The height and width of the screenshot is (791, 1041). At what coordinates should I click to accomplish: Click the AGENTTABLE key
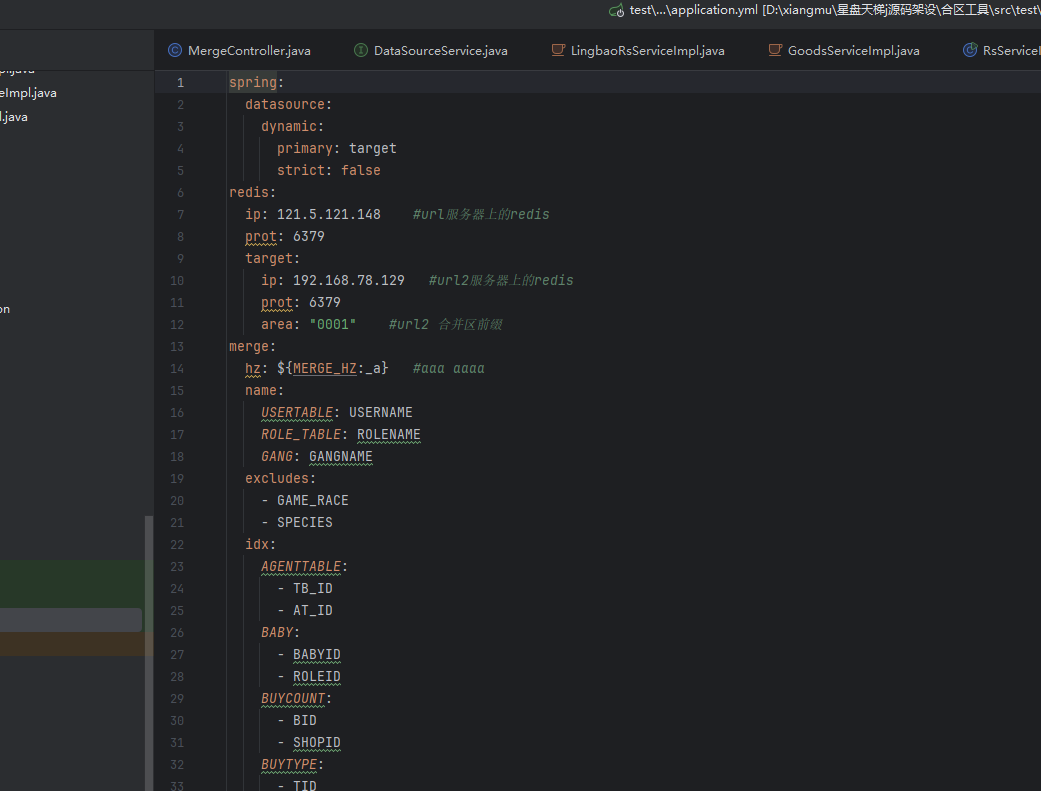click(301, 567)
